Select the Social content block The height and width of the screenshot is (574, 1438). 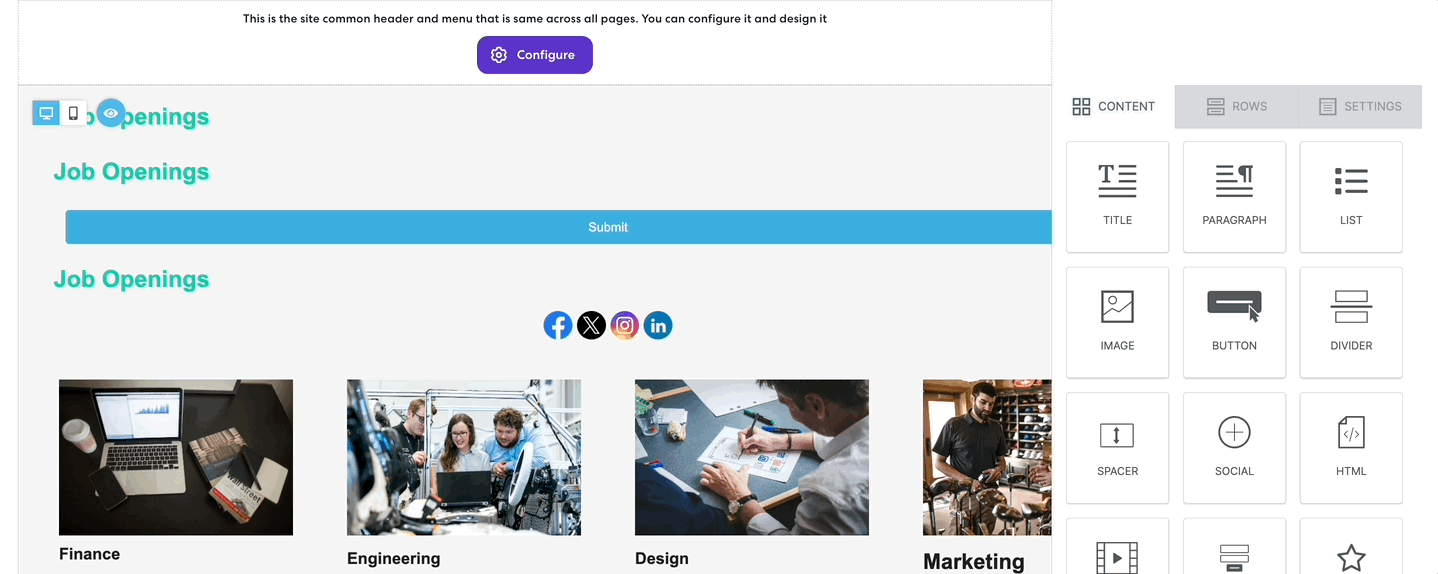(1234, 447)
